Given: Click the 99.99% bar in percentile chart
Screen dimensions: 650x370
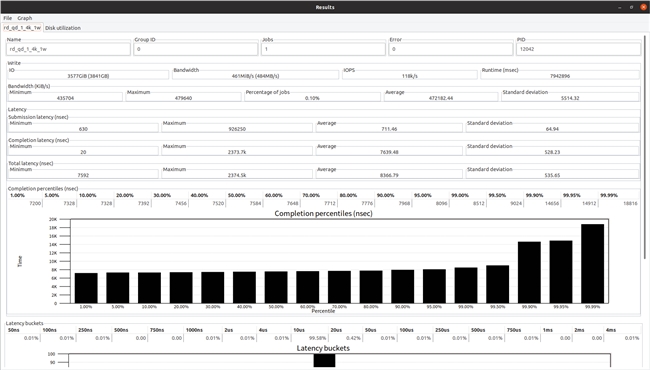Looking at the screenshot, I should (x=592, y=264).
